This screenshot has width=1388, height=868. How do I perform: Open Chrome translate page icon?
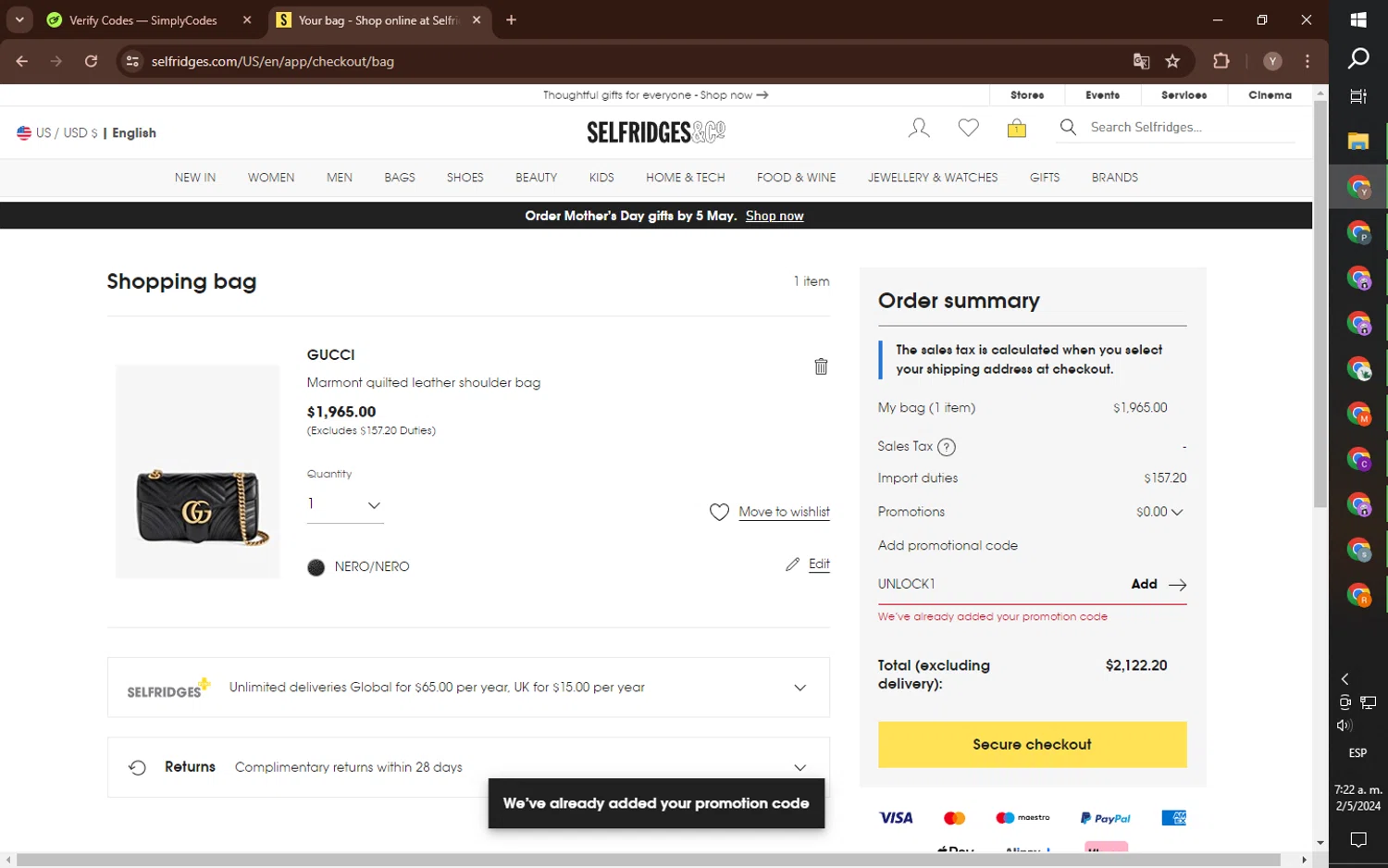(x=1141, y=61)
